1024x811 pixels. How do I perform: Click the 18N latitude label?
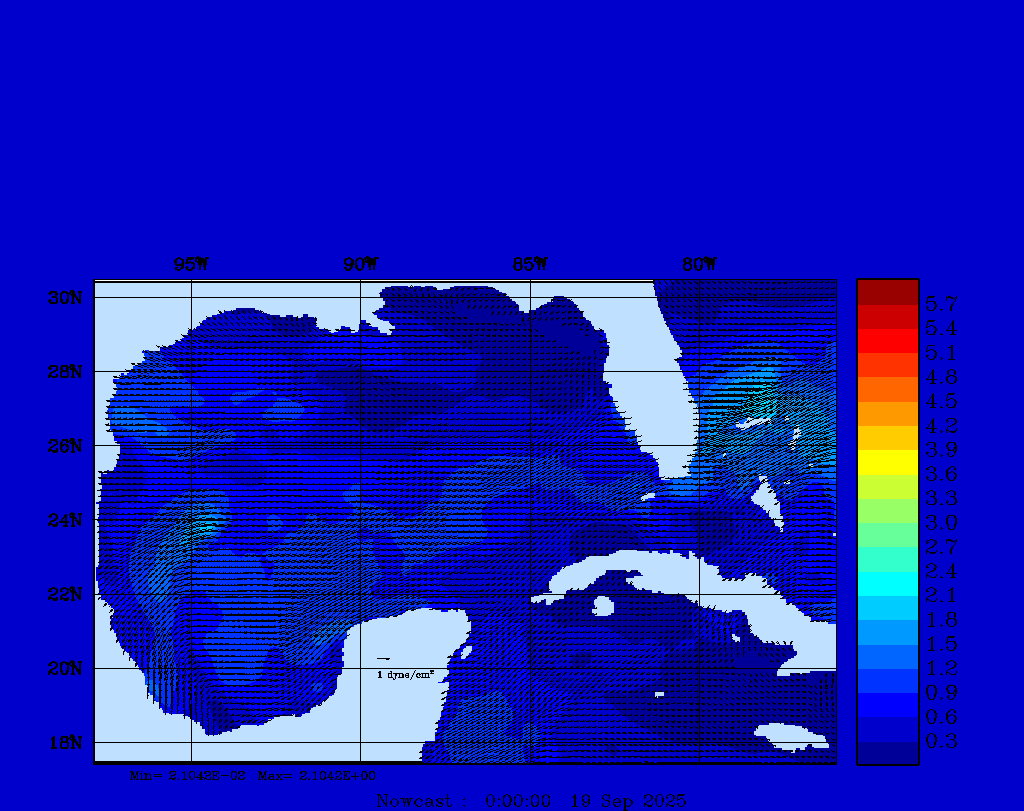point(63,742)
